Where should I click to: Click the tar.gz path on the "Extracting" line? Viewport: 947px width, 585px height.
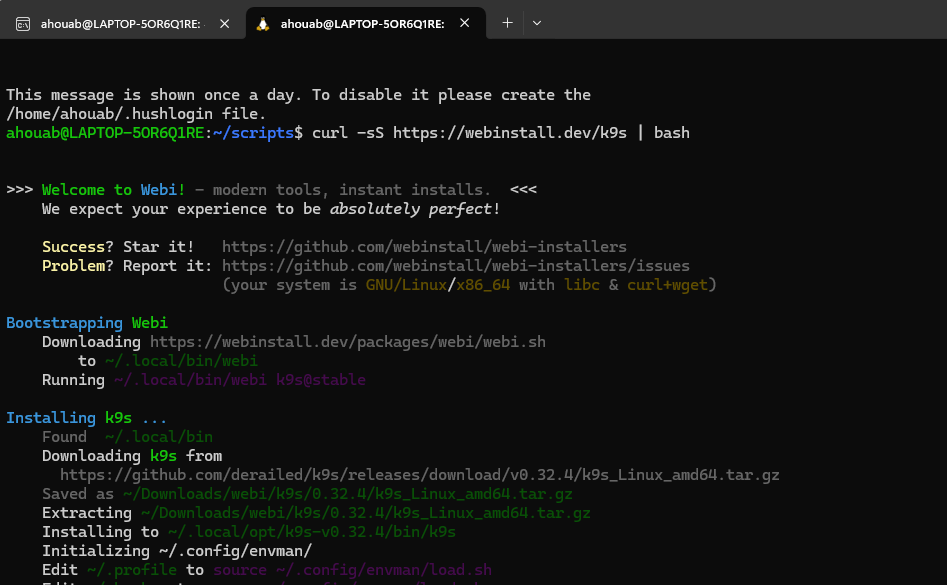pos(365,513)
